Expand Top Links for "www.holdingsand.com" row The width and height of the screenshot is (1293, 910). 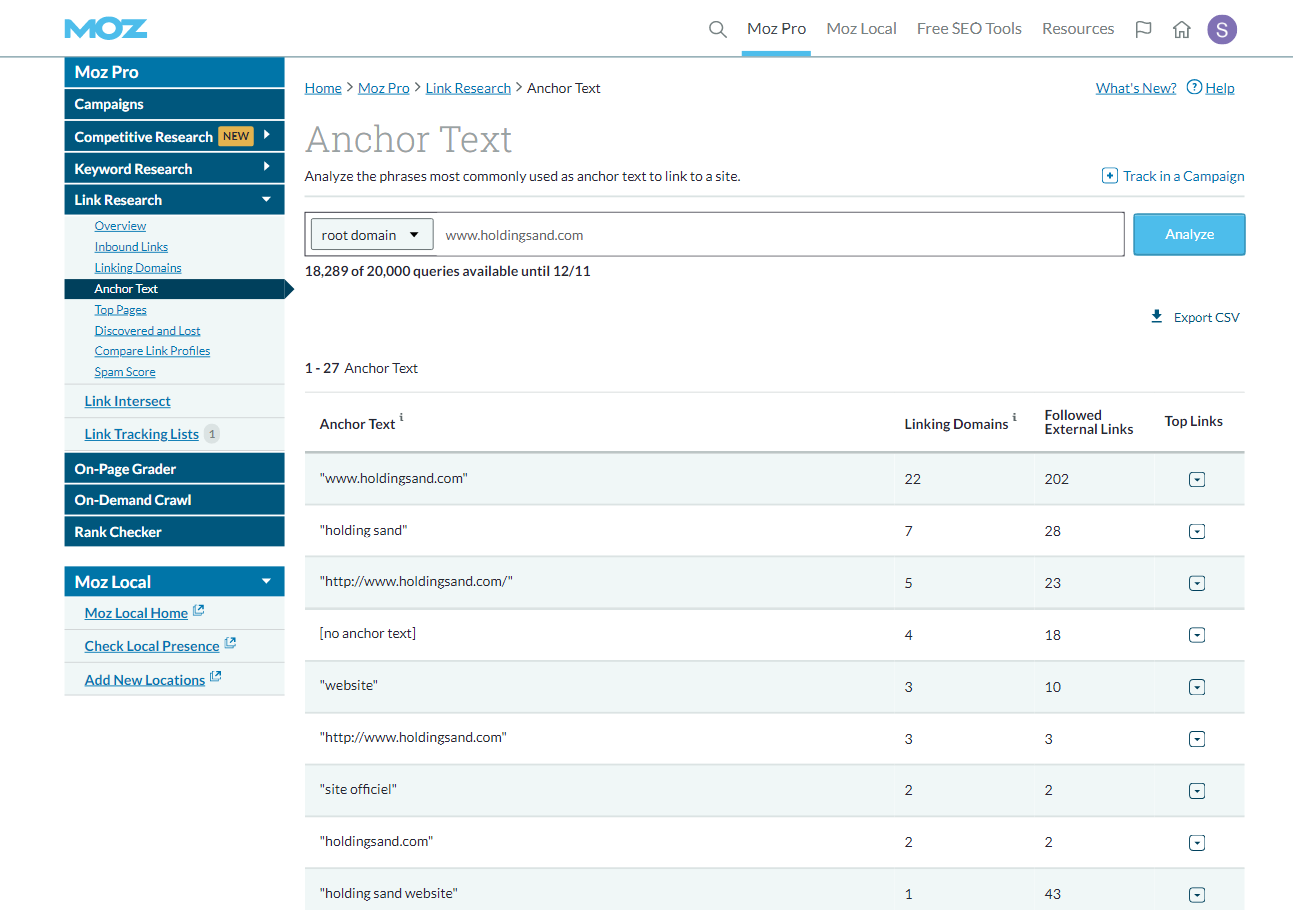pyautogui.click(x=1196, y=479)
